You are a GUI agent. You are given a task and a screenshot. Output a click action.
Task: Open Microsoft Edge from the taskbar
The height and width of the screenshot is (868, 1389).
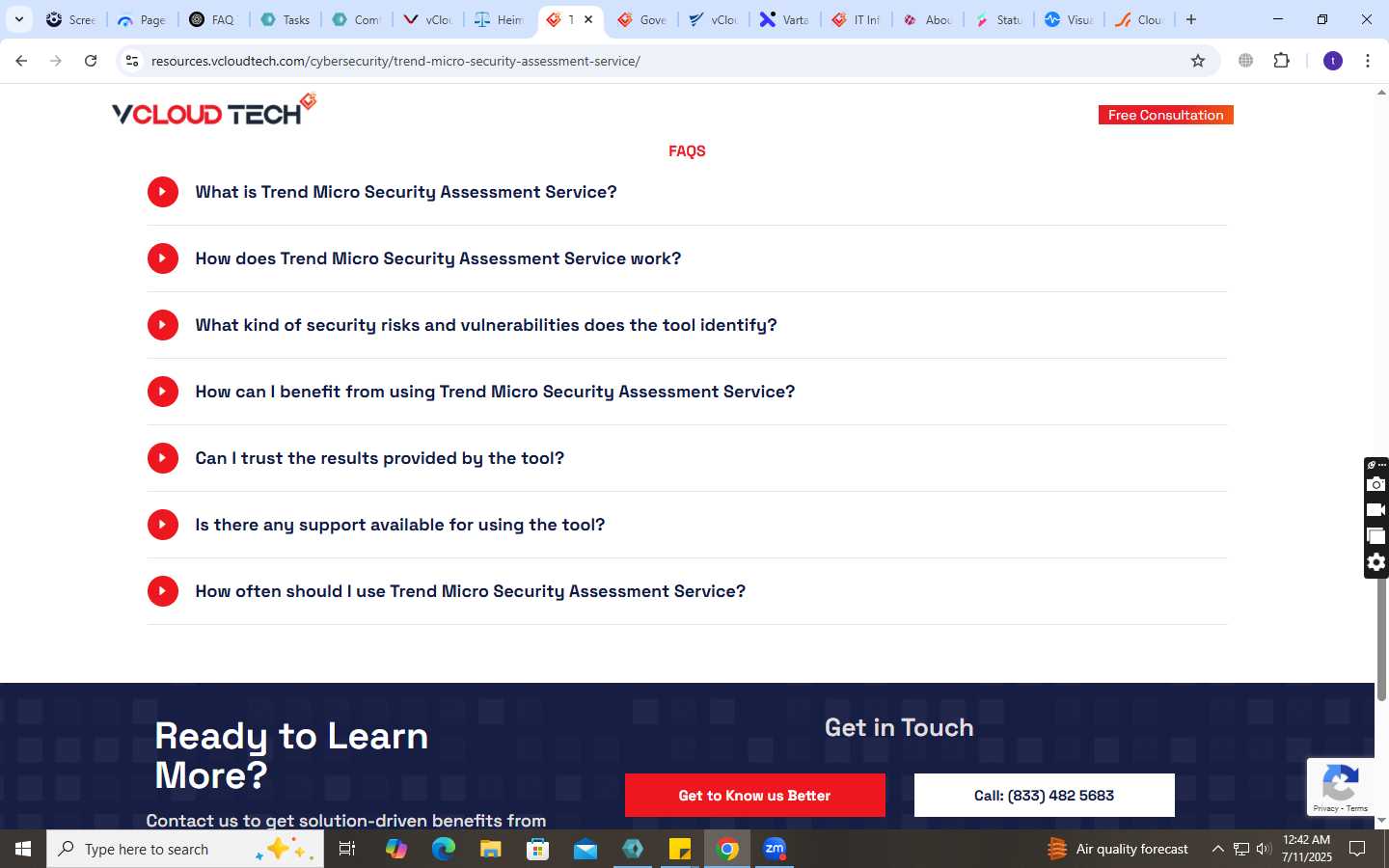click(x=443, y=849)
